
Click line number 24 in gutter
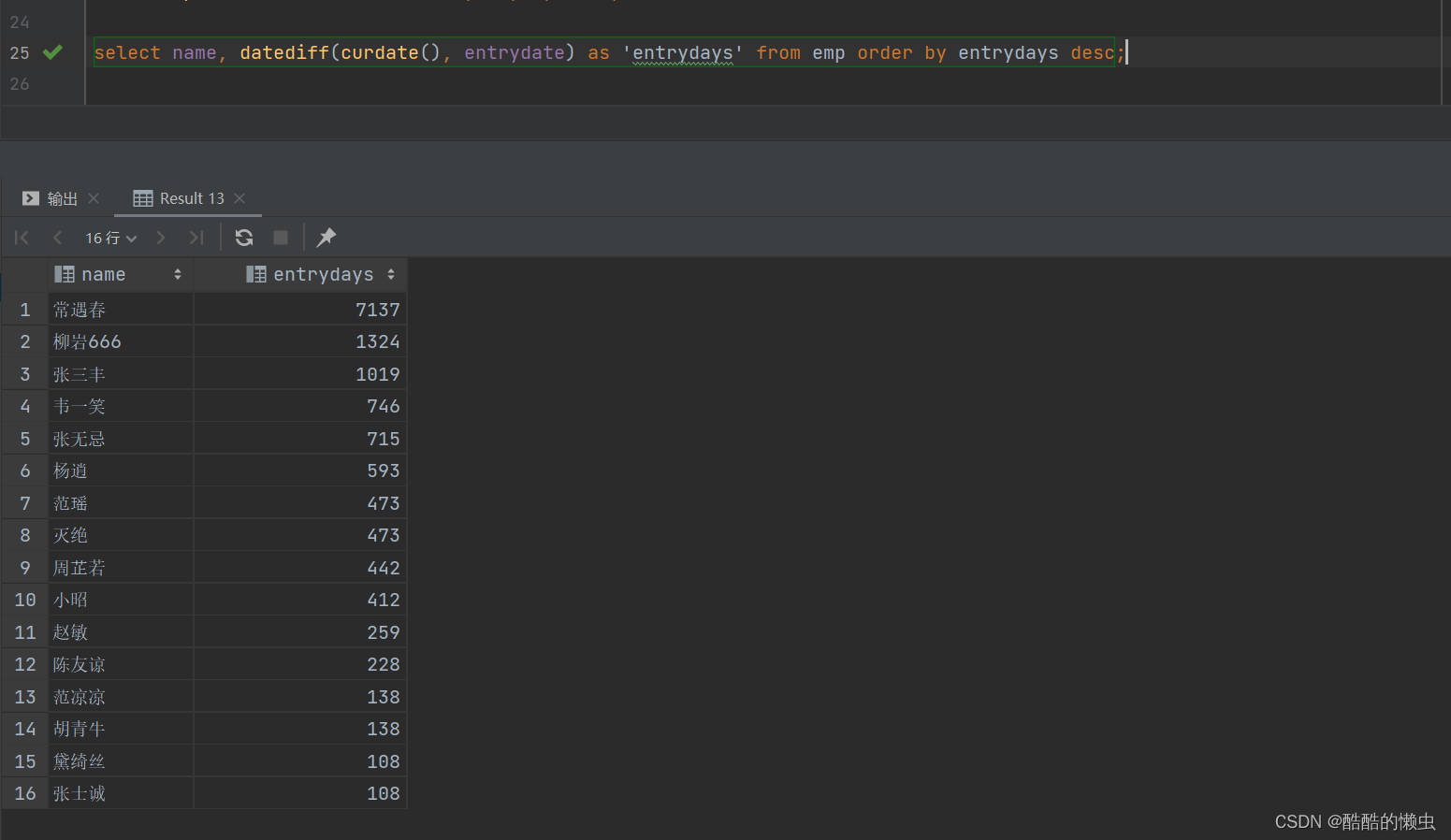point(20,22)
